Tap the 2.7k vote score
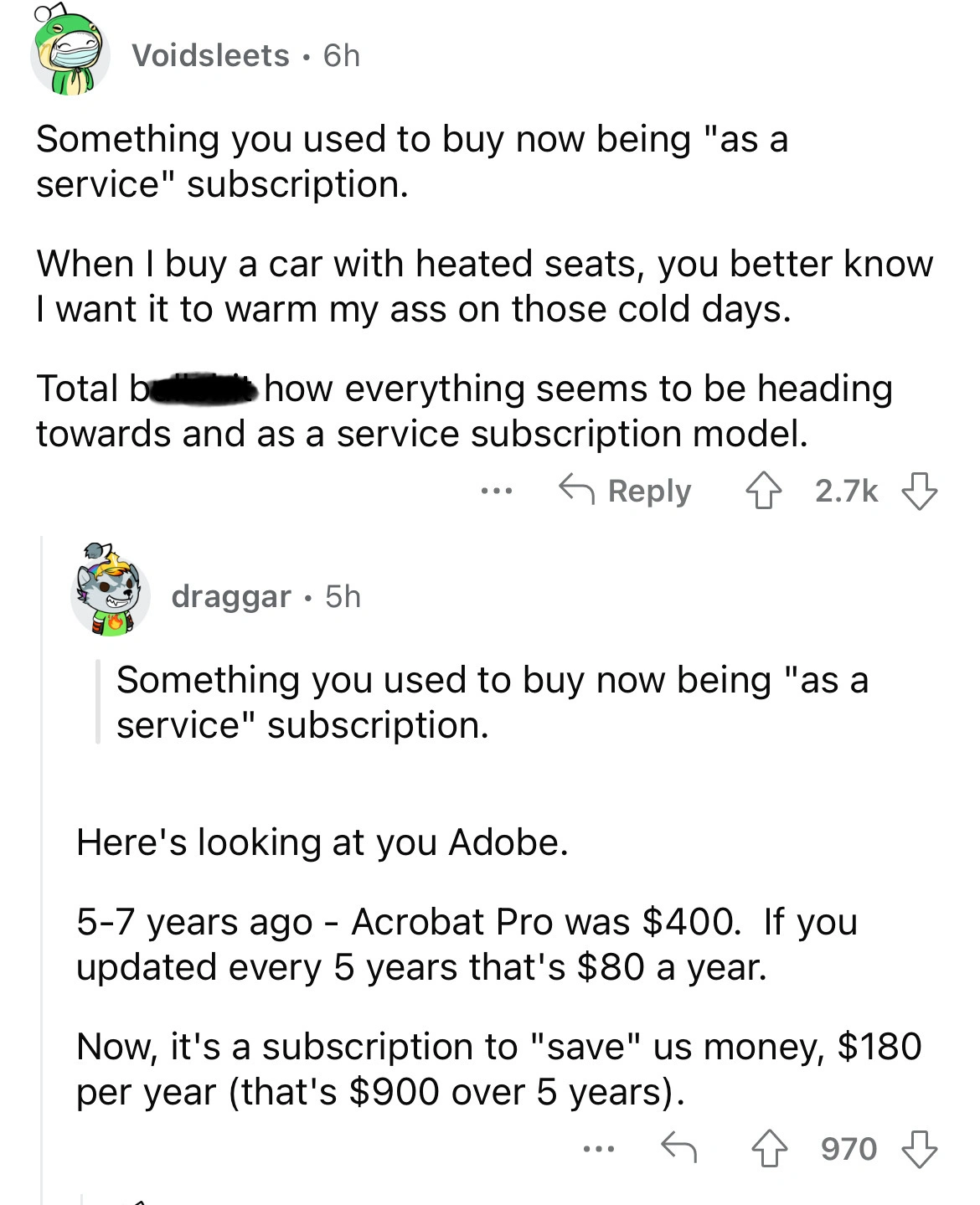Viewport: 980px width, 1205px height. coord(846,492)
